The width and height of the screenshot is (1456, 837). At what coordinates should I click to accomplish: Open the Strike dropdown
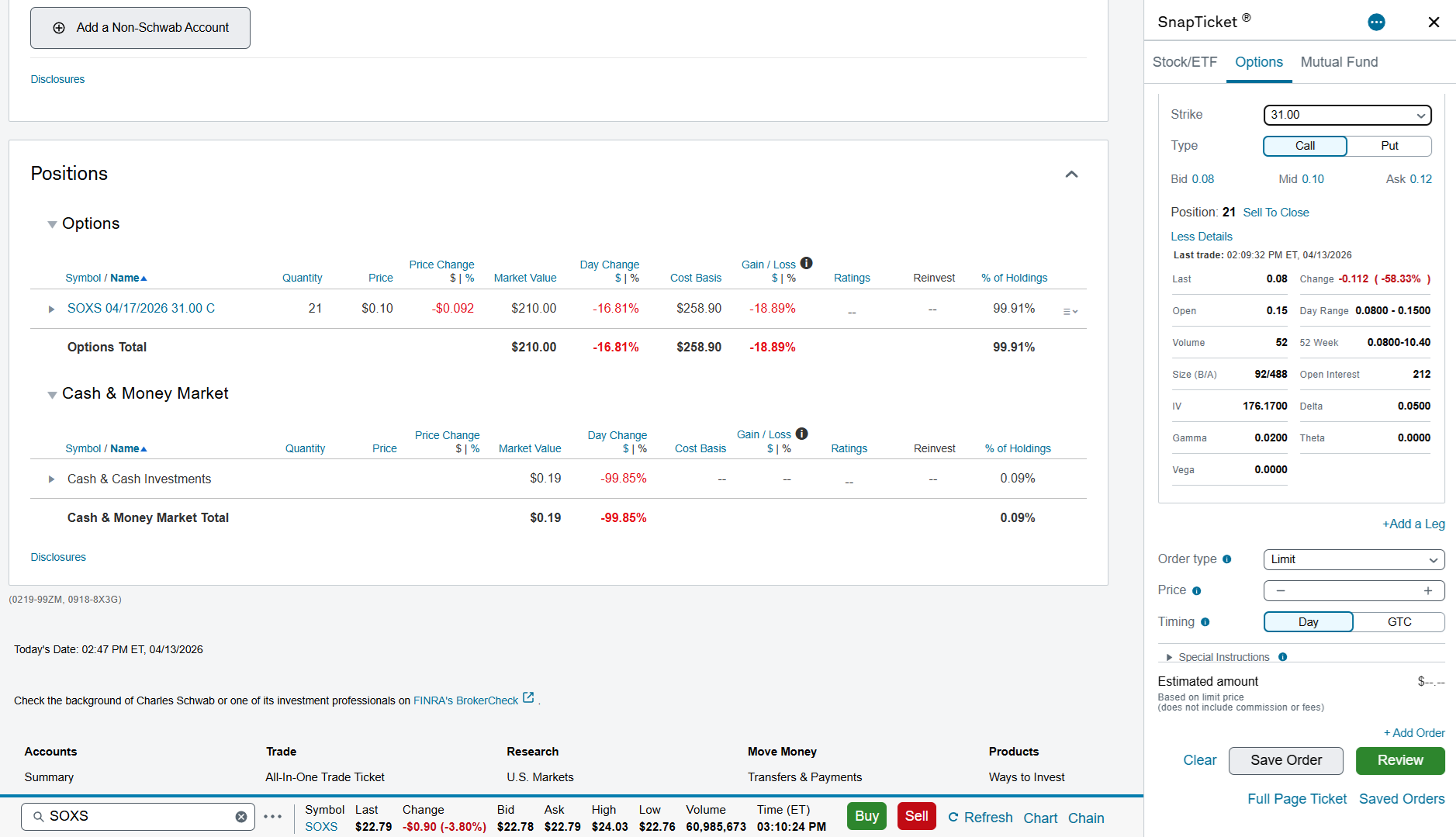coord(1347,115)
